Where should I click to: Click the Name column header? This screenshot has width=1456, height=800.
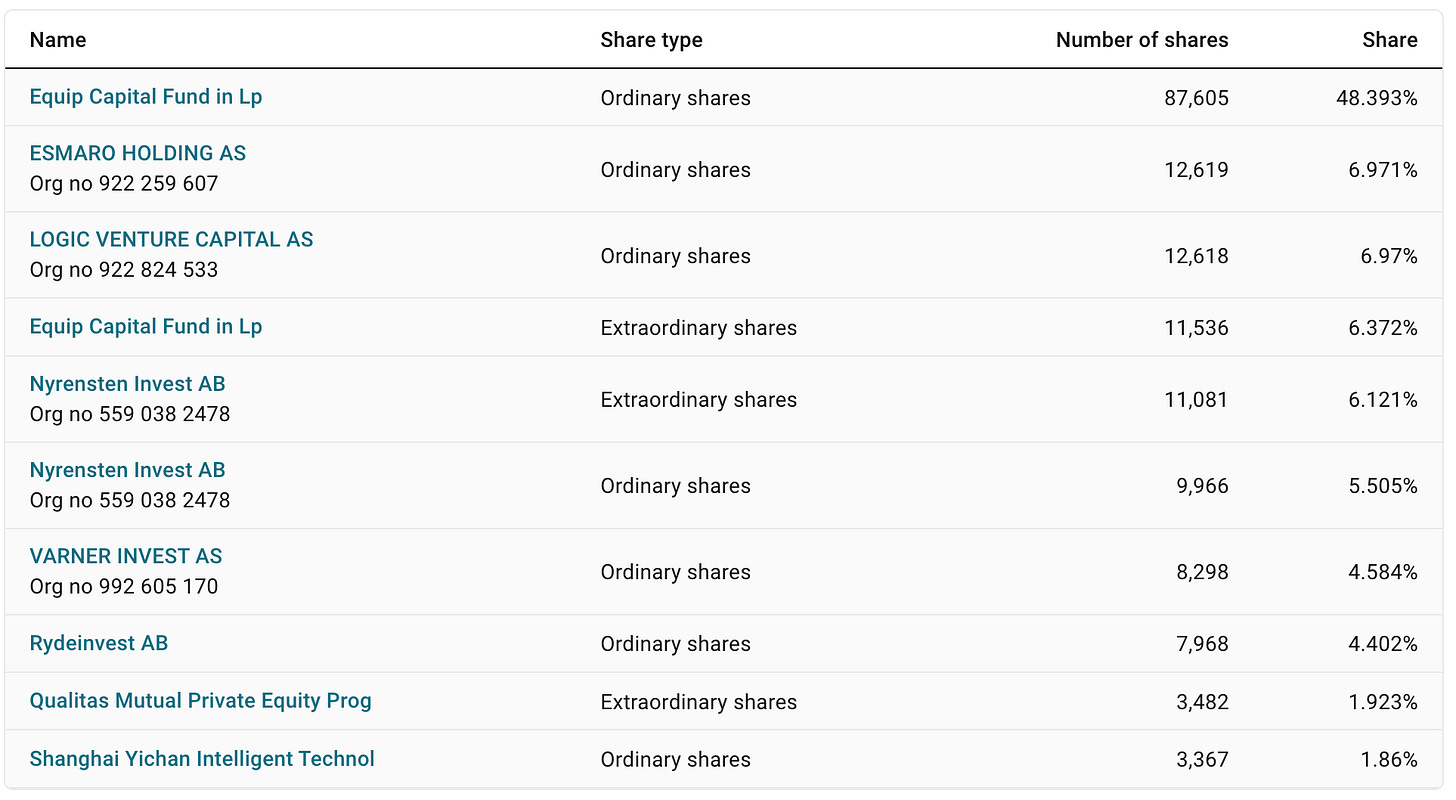pos(58,40)
